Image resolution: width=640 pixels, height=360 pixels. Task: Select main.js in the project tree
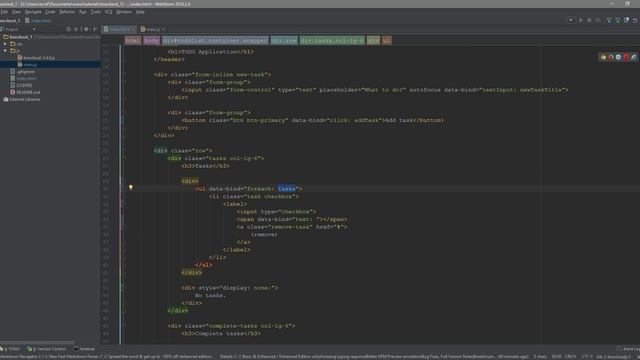tap(28, 64)
